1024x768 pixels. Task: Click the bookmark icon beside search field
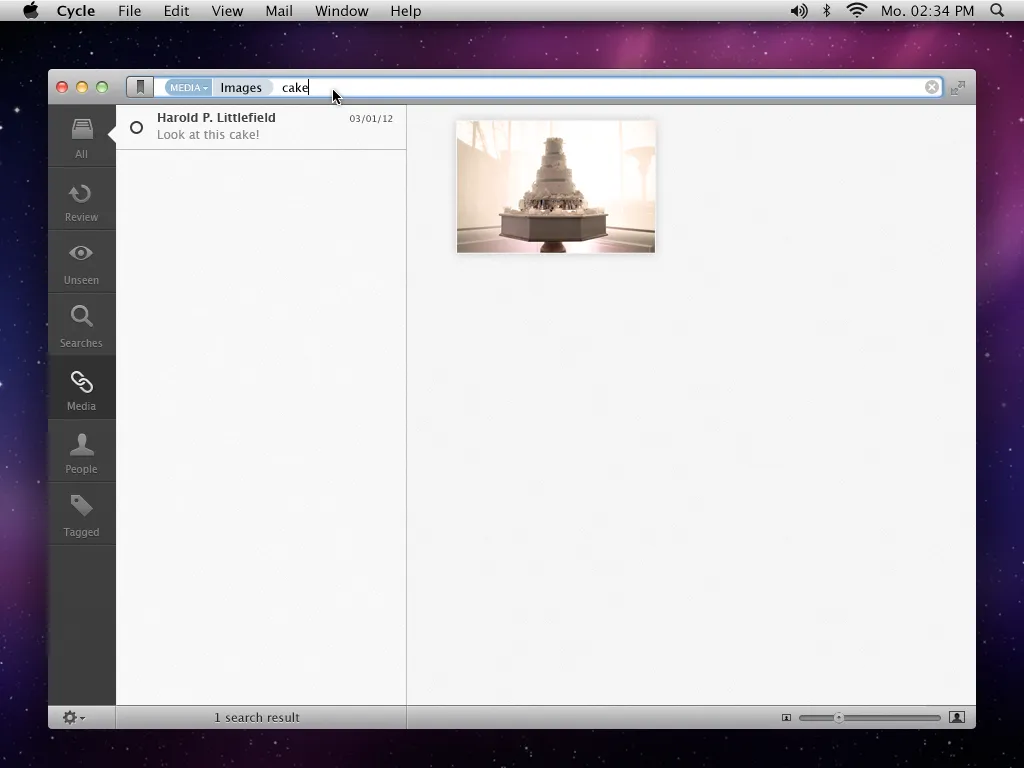[x=140, y=87]
